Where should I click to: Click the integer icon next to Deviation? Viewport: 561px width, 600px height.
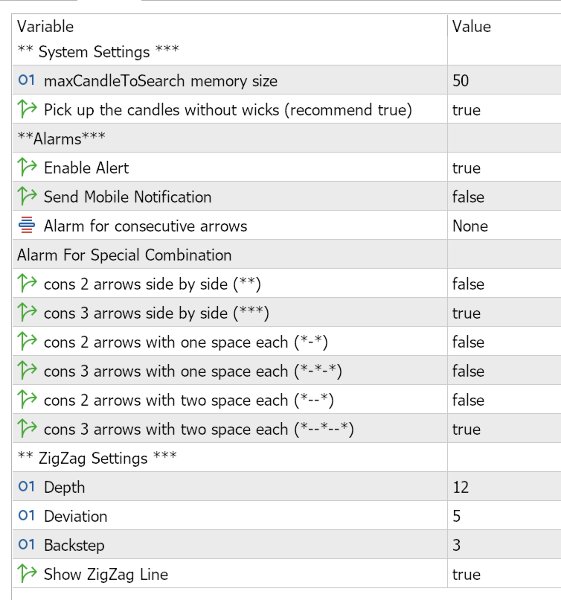click(x=26, y=516)
